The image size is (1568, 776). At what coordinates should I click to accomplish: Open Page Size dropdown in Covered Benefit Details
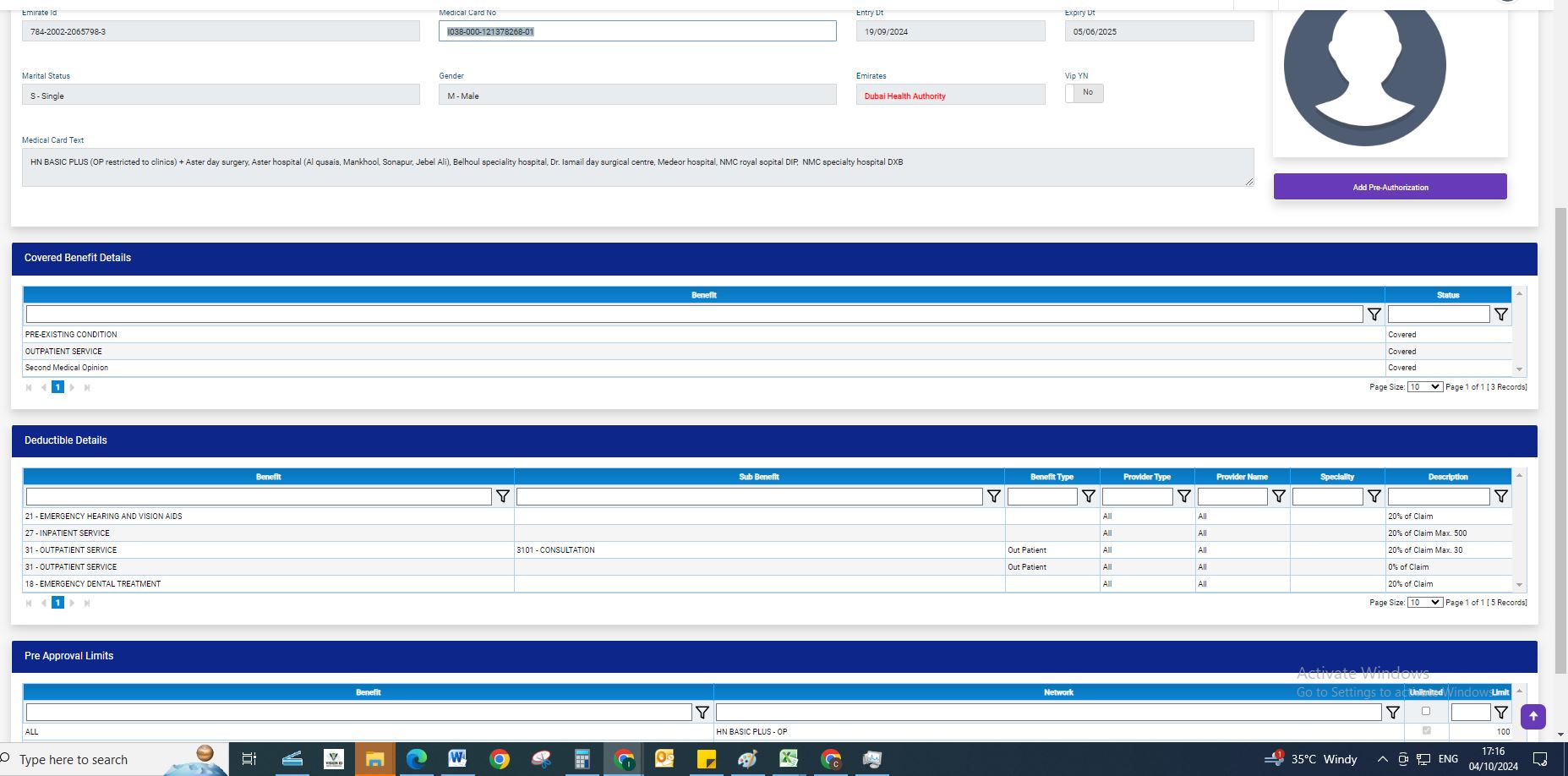pyautogui.click(x=1424, y=387)
